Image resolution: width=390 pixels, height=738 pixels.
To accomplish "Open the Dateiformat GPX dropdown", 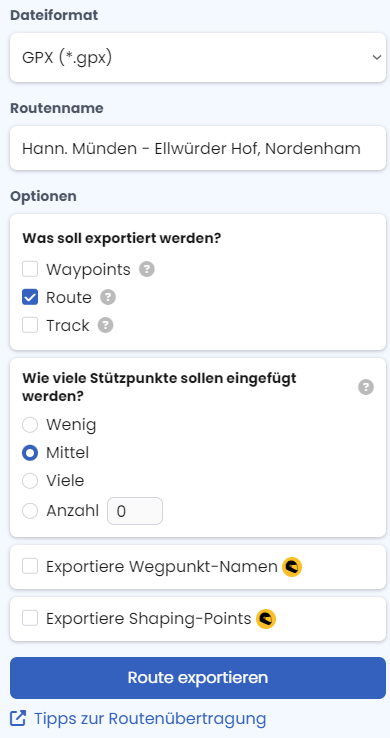I will point(198,57).
